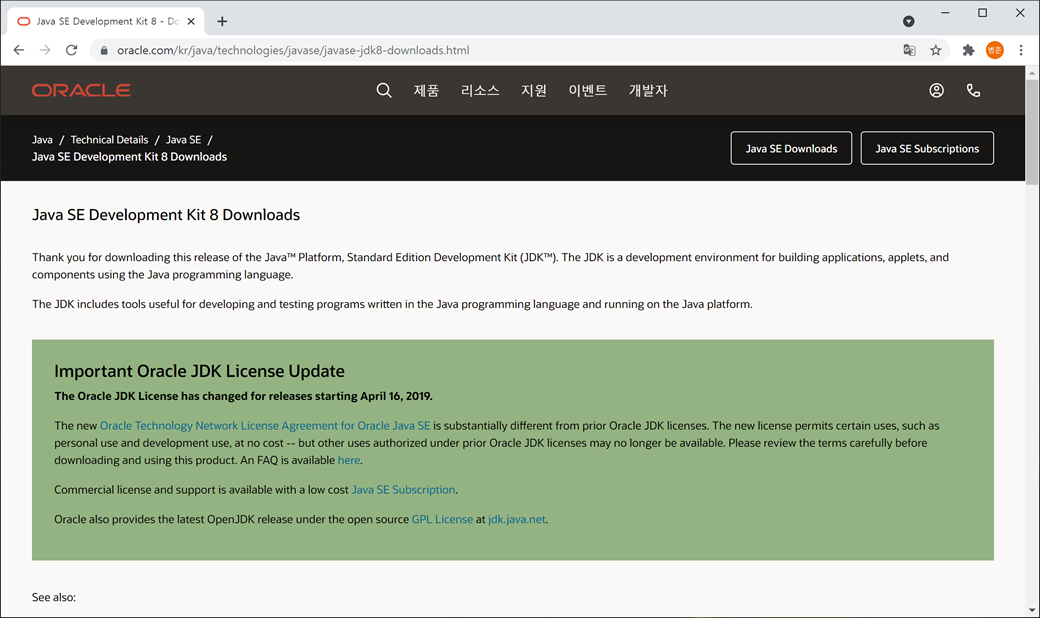Click the scrollbar down arrow
Image resolution: width=1040 pixels, height=618 pixels.
point(1032,610)
